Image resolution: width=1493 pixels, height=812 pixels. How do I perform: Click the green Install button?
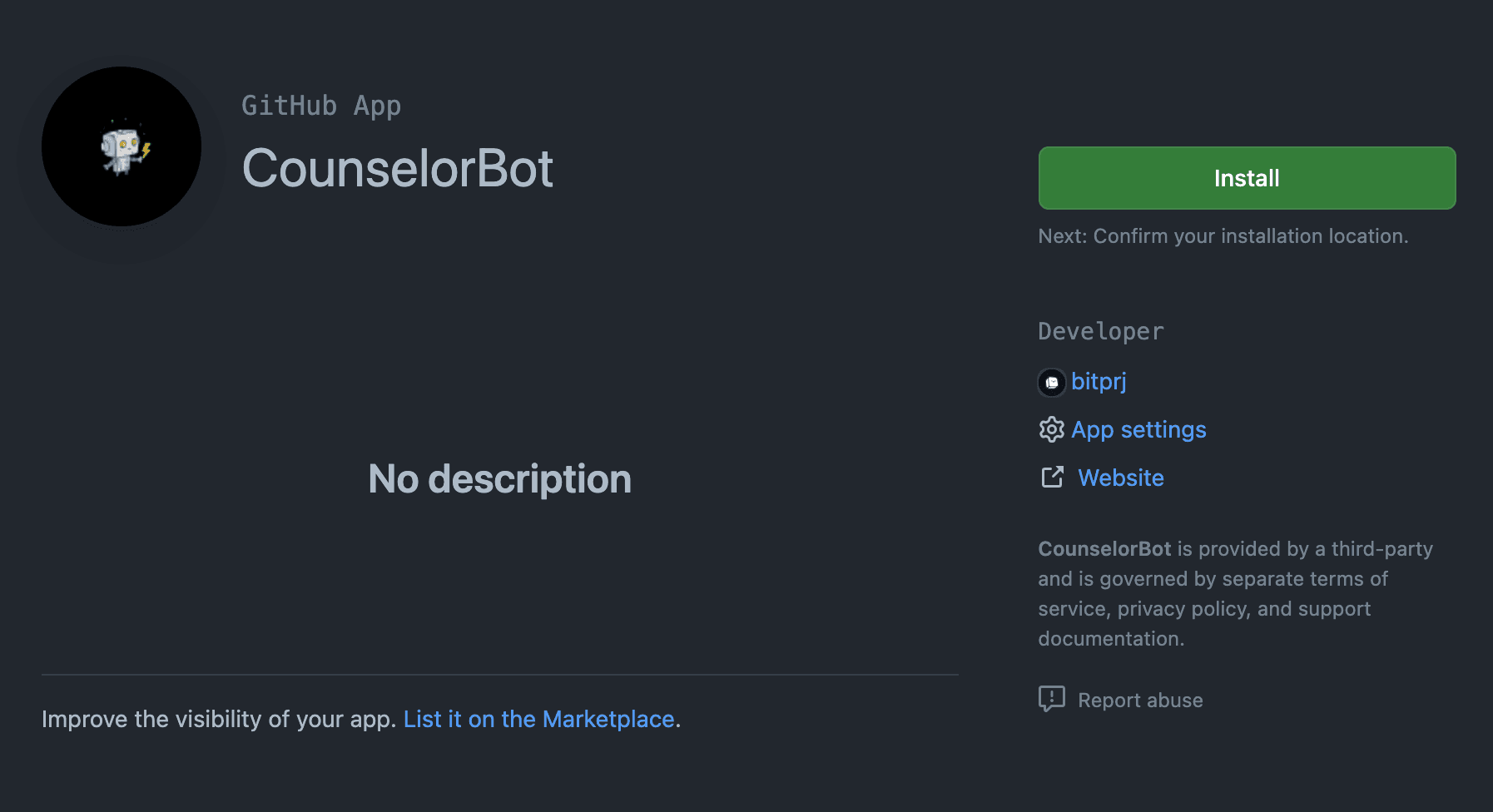tap(1247, 178)
